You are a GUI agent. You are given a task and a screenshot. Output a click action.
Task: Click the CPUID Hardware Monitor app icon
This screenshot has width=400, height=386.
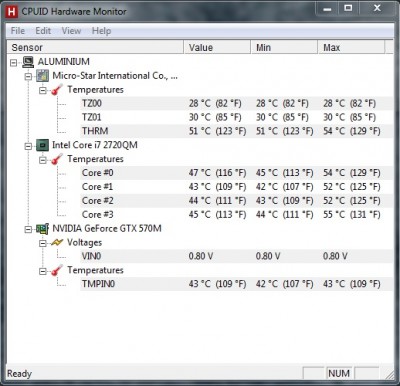[x=11, y=12]
